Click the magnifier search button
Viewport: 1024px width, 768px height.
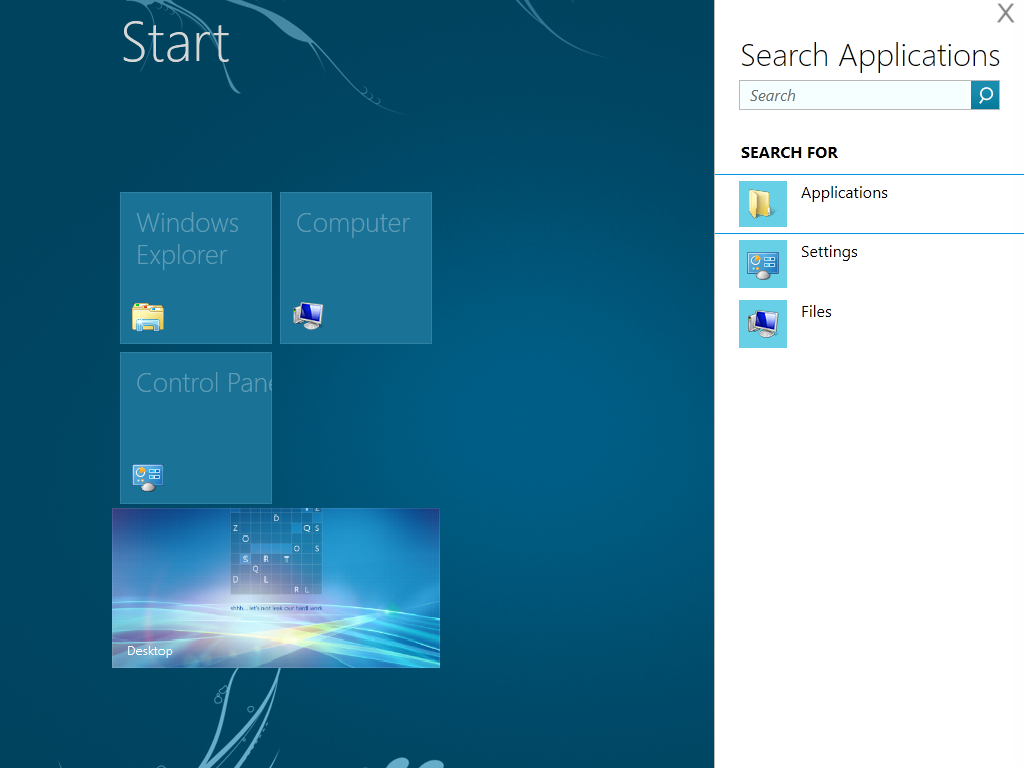coord(985,95)
